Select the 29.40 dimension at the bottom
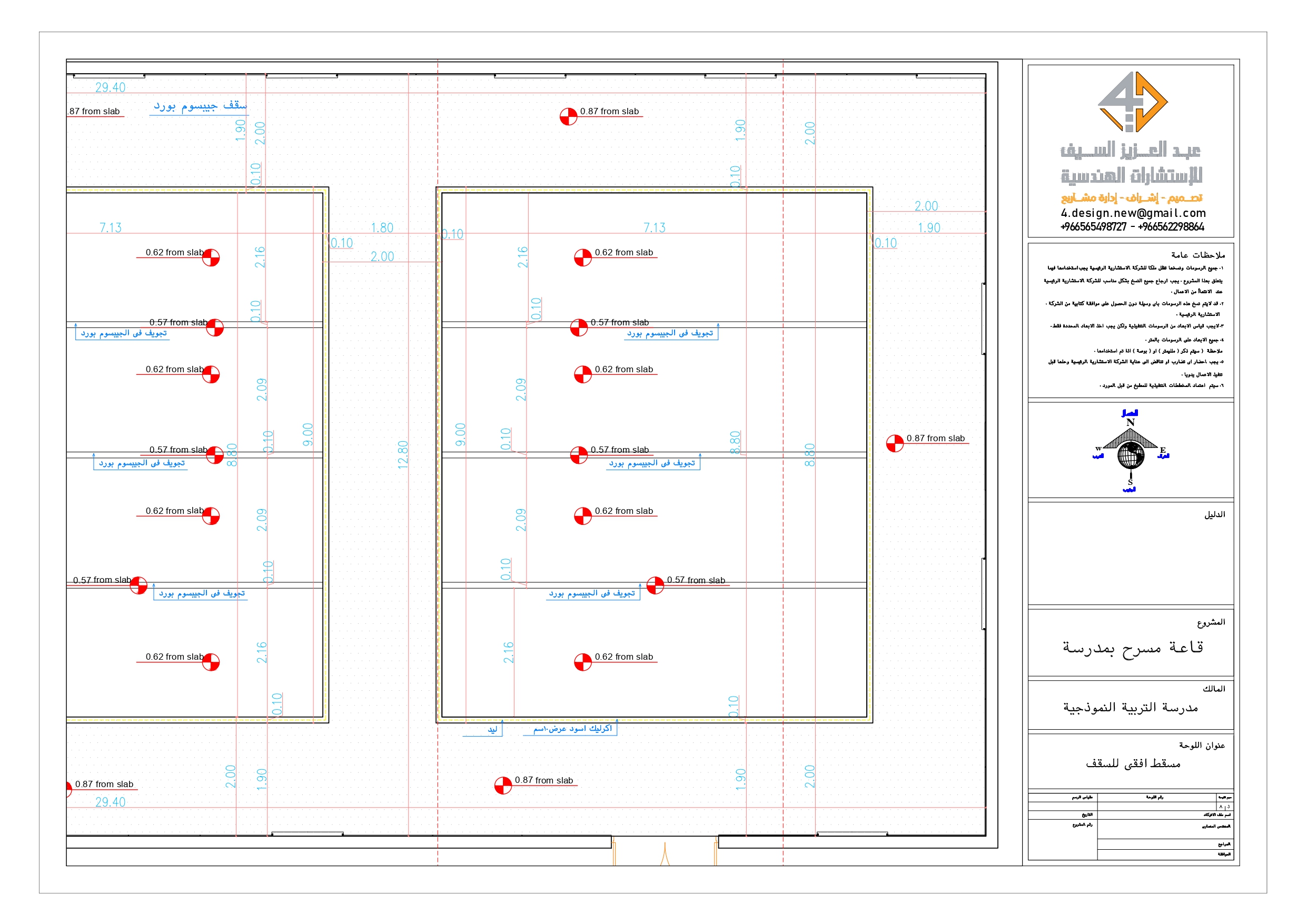Screen dimensions: 1307x924 (x=111, y=802)
